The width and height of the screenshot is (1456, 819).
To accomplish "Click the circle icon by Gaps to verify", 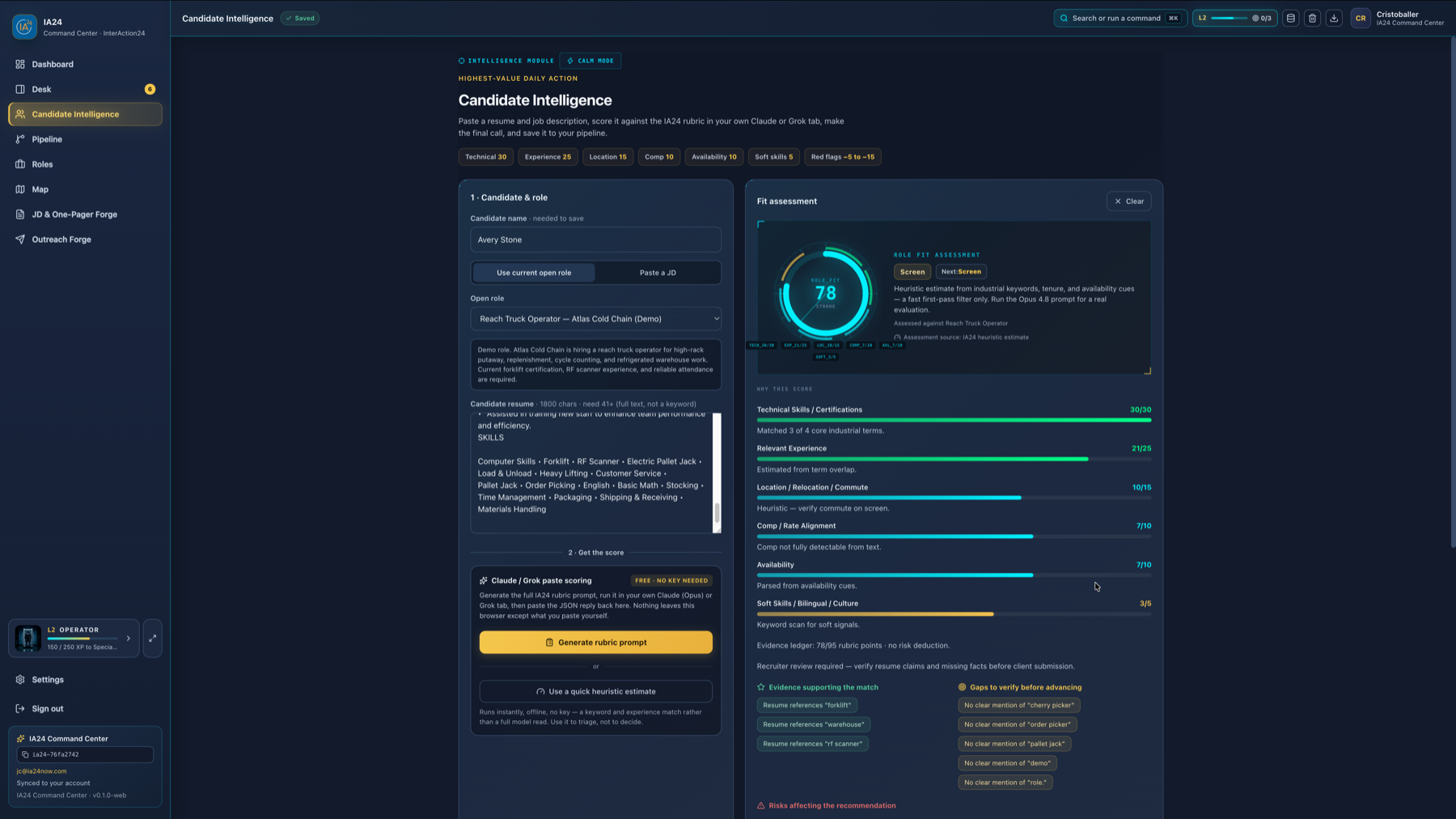I will [963, 687].
